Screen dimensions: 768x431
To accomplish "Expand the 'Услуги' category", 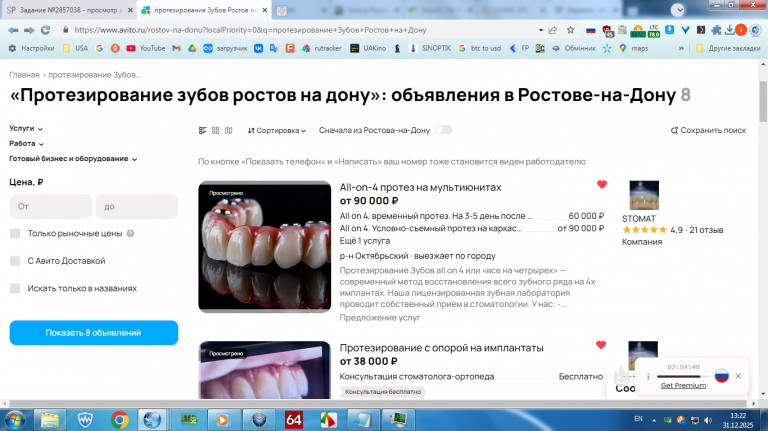I will 26,128.
